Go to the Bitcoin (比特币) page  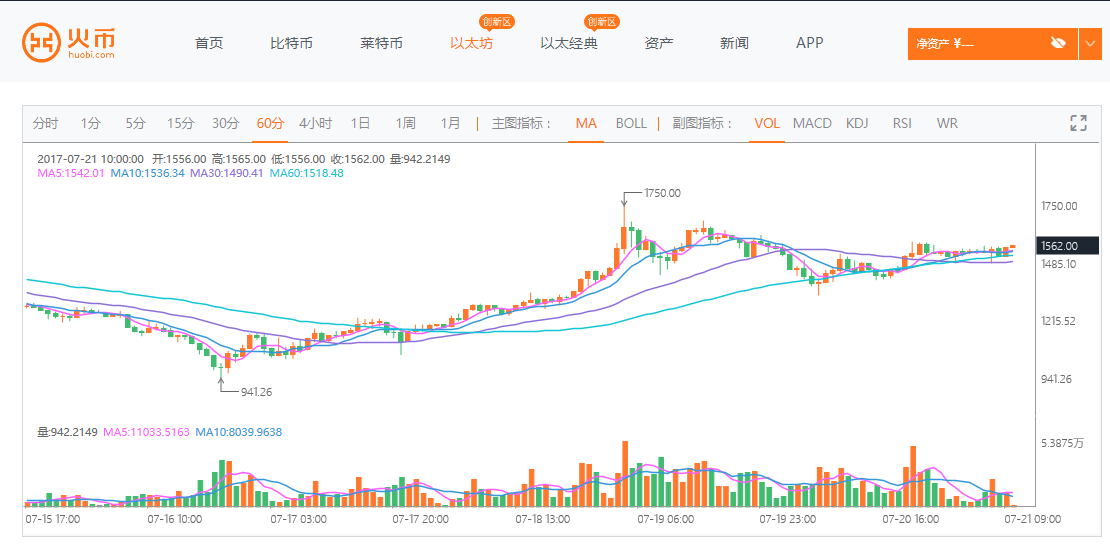coord(291,43)
